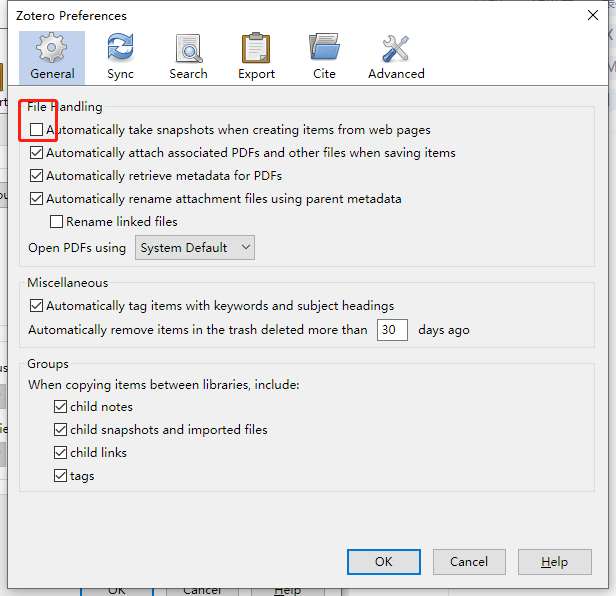Toggle automatically attach associated PDFs
The image size is (616, 596).
[37, 152]
